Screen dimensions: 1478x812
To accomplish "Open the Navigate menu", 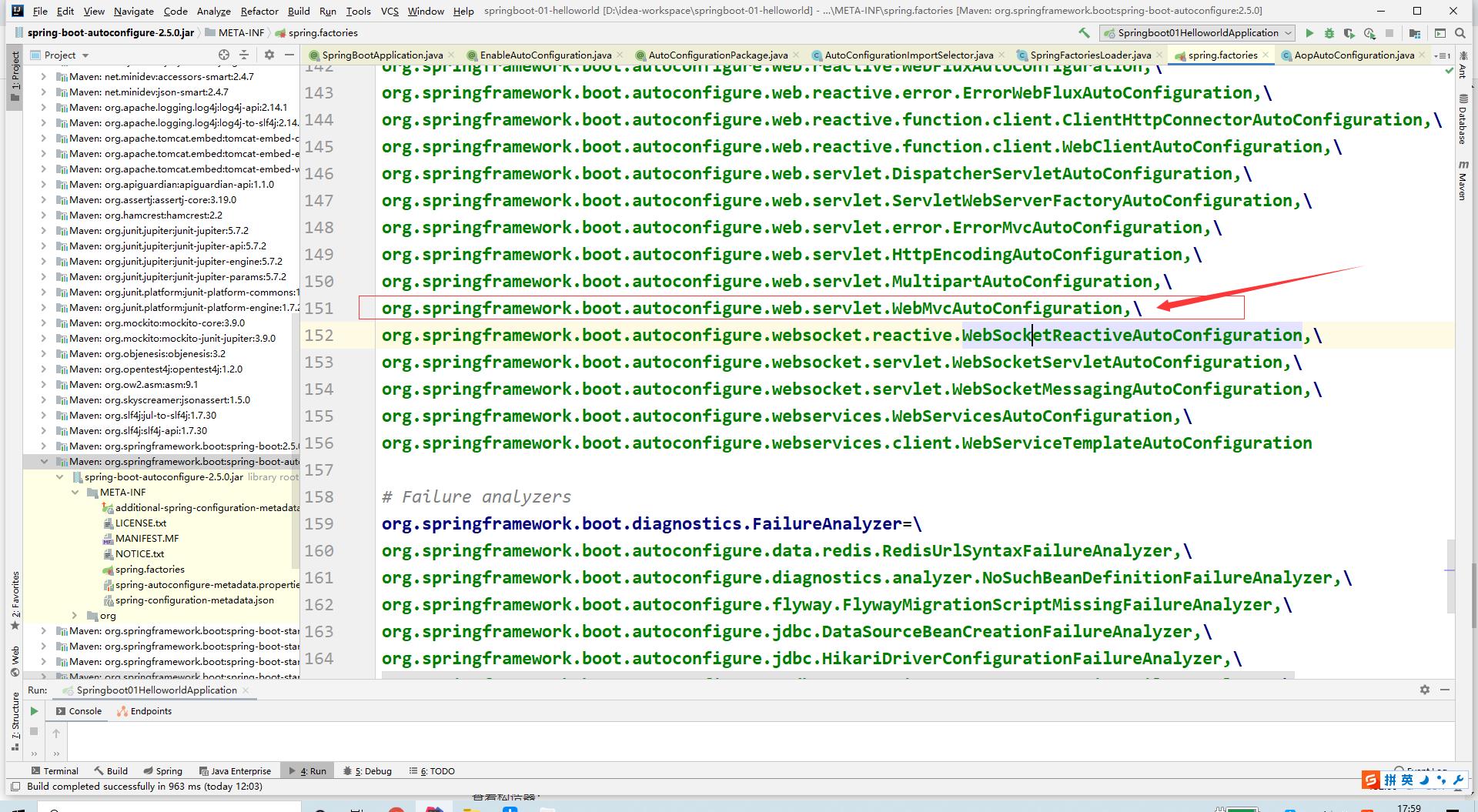I will [134, 11].
